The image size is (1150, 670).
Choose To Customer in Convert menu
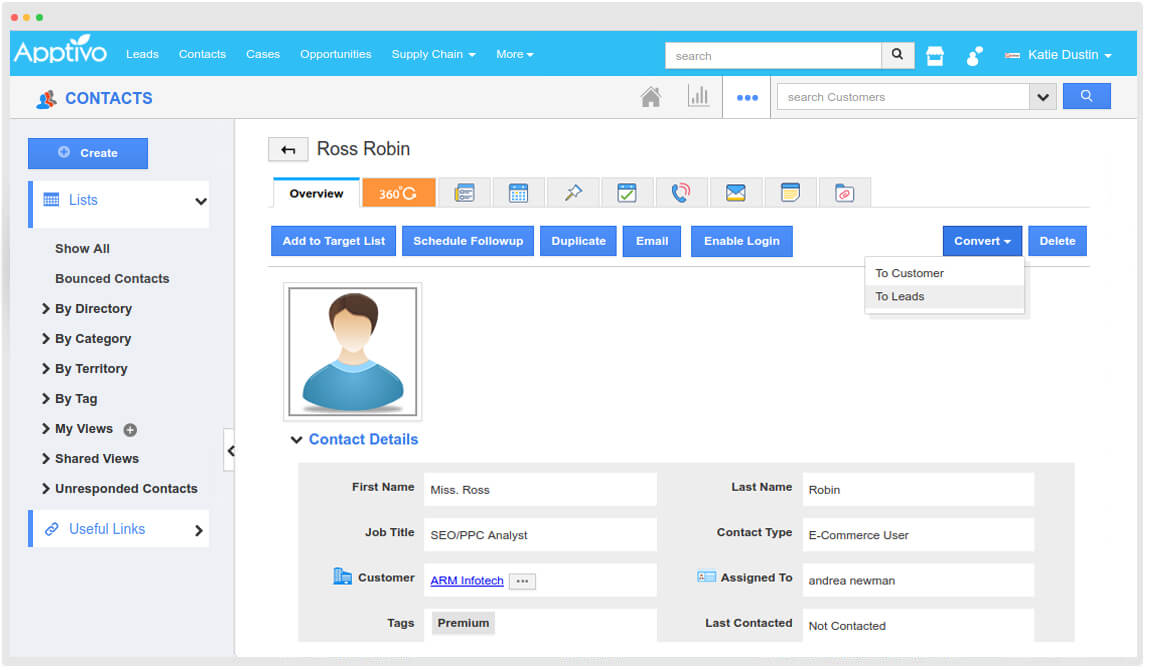click(909, 273)
